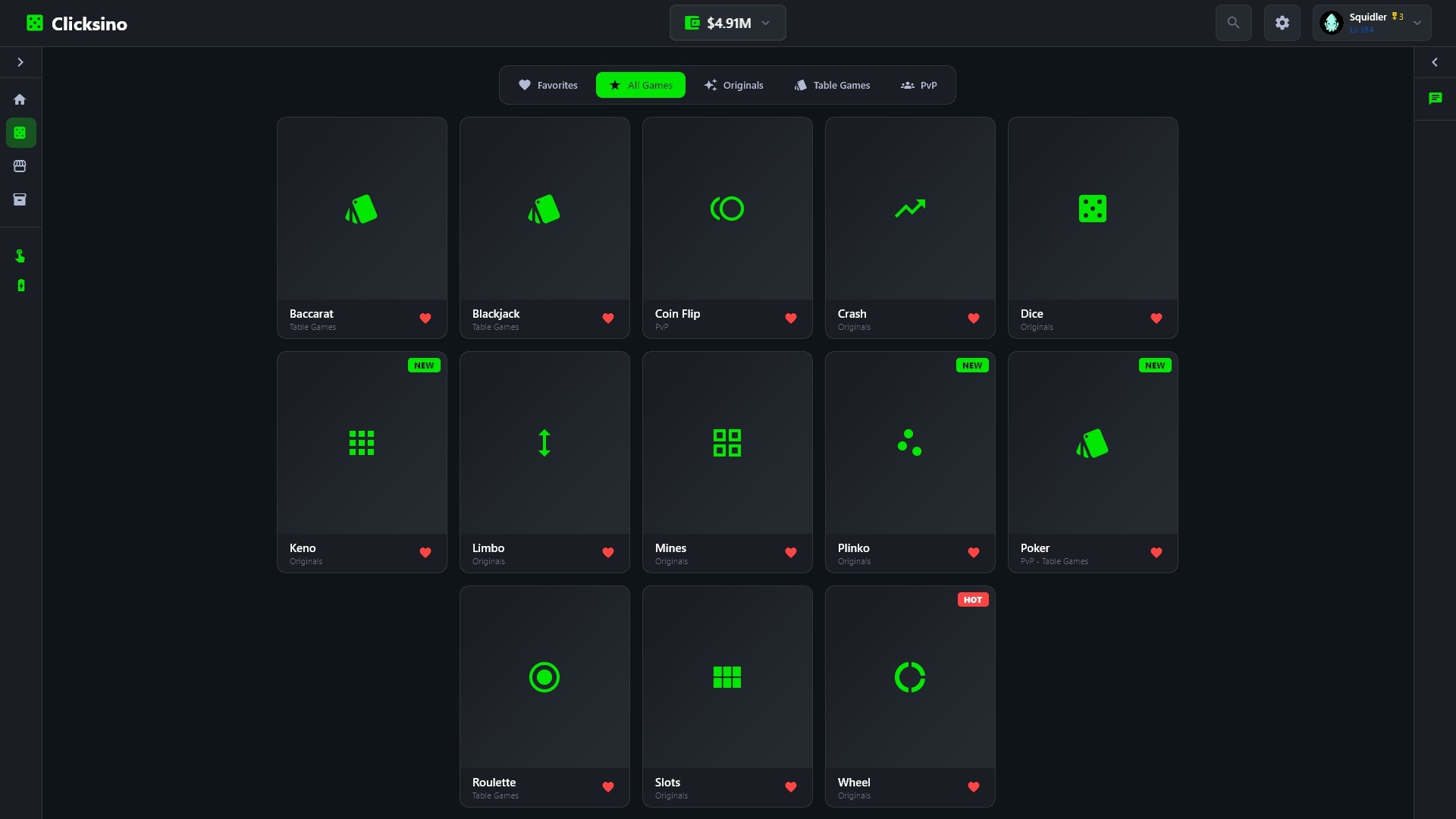Viewport: 1456px width, 819px height.
Task: Click the archive box sidebar icon
Action: 20,199
